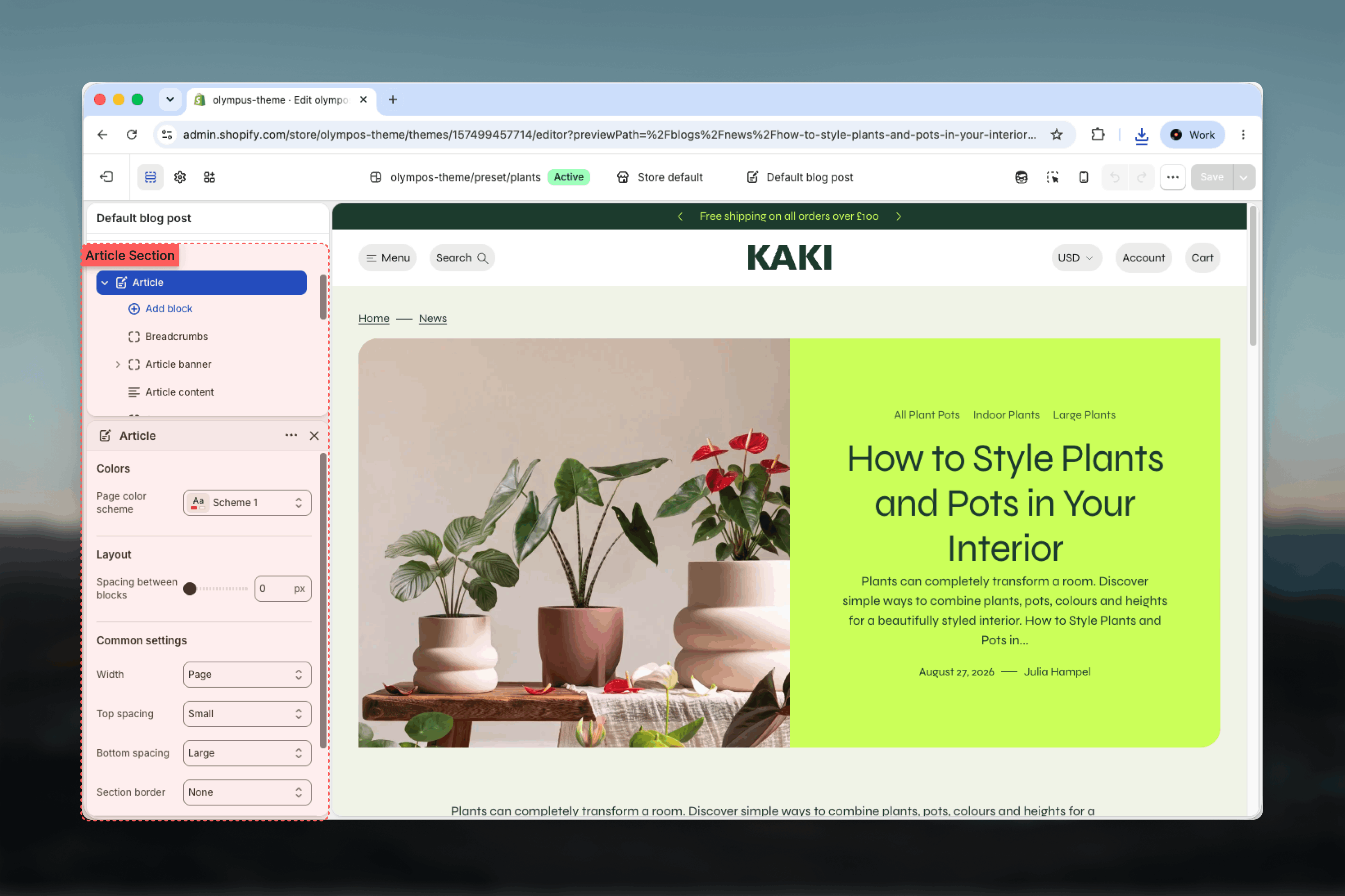Click the spacing px input field
The height and width of the screenshot is (896, 1345).
pyautogui.click(x=283, y=589)
